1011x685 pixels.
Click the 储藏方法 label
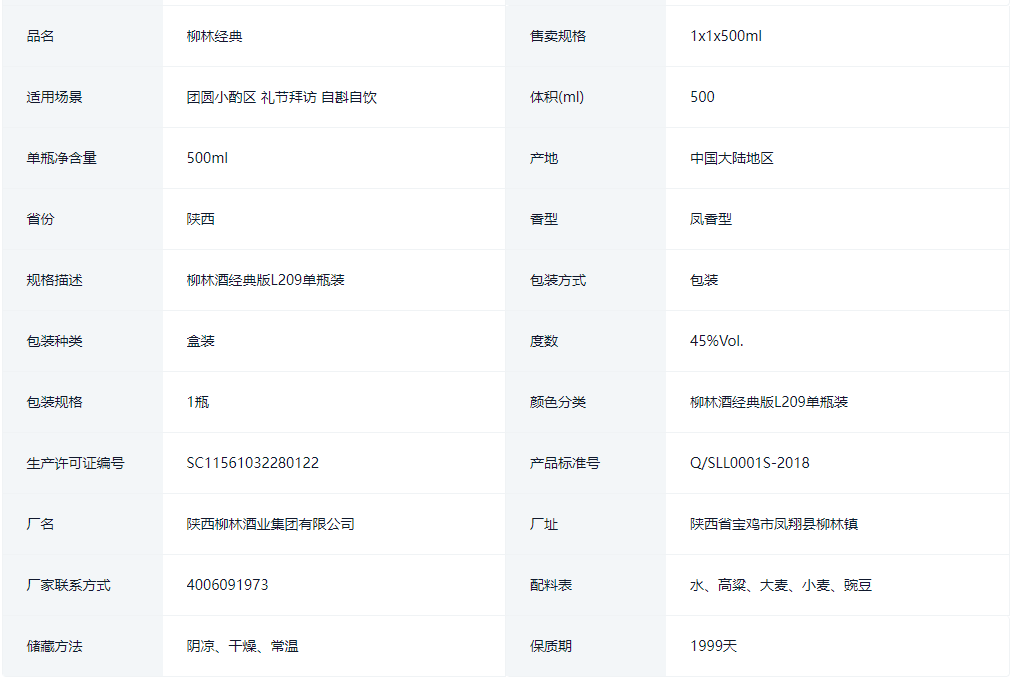click(54, 646)
